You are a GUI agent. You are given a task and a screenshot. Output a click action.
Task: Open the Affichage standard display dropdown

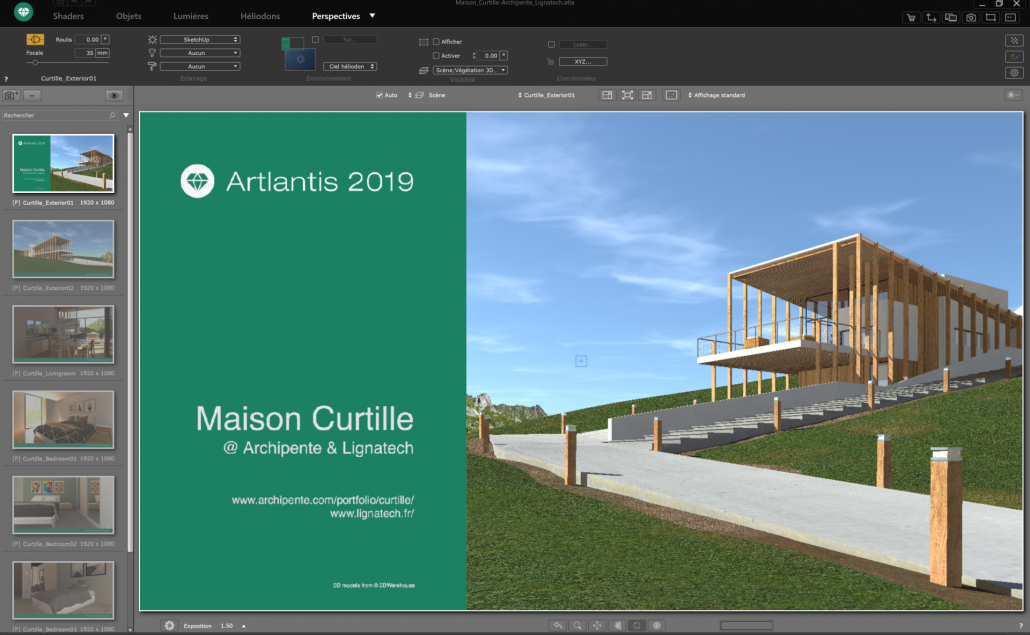tap(717, 95)
